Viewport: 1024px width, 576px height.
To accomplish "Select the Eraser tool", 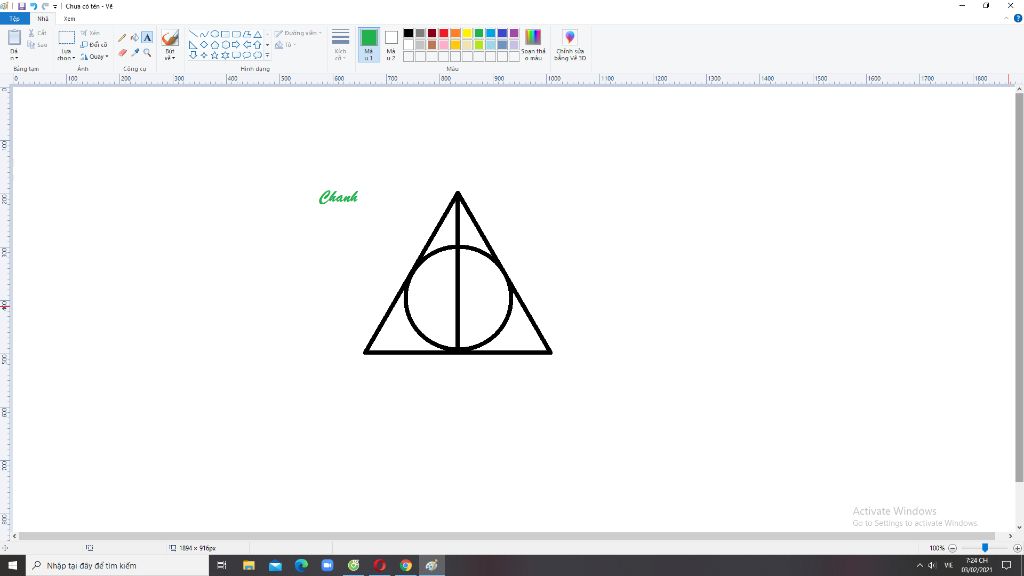I will (122, 53).
